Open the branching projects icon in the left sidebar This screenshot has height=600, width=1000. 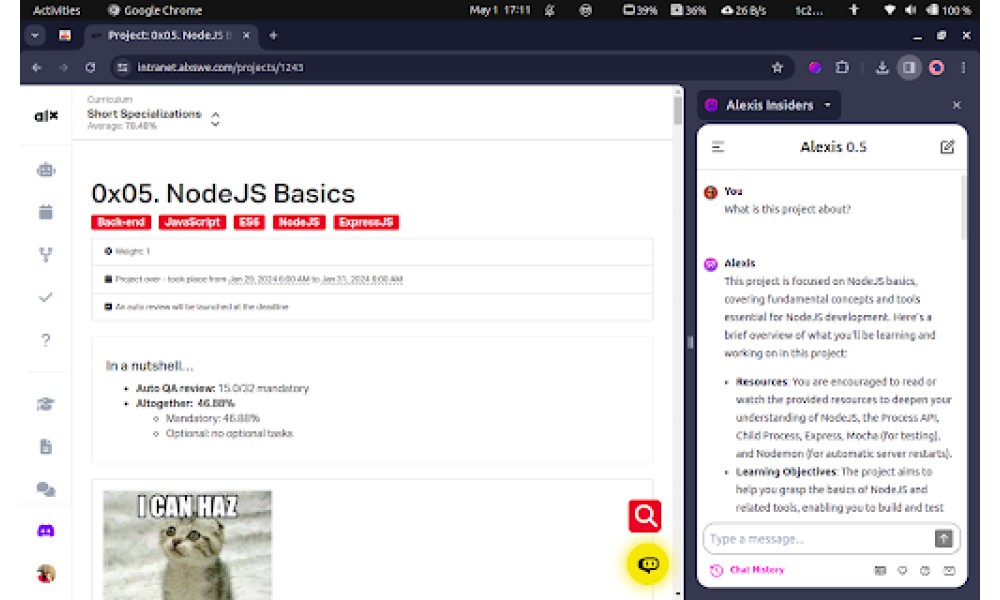(x=46, y=255)
